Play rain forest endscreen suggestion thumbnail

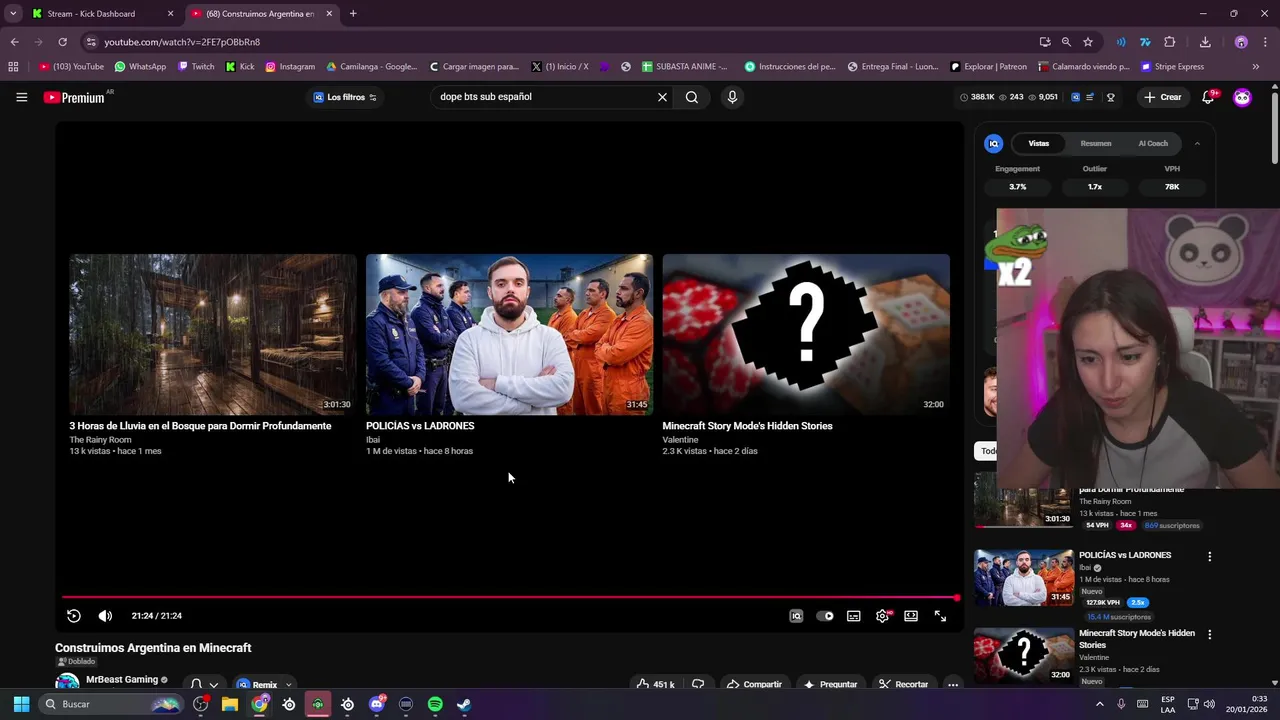(213, 334)
